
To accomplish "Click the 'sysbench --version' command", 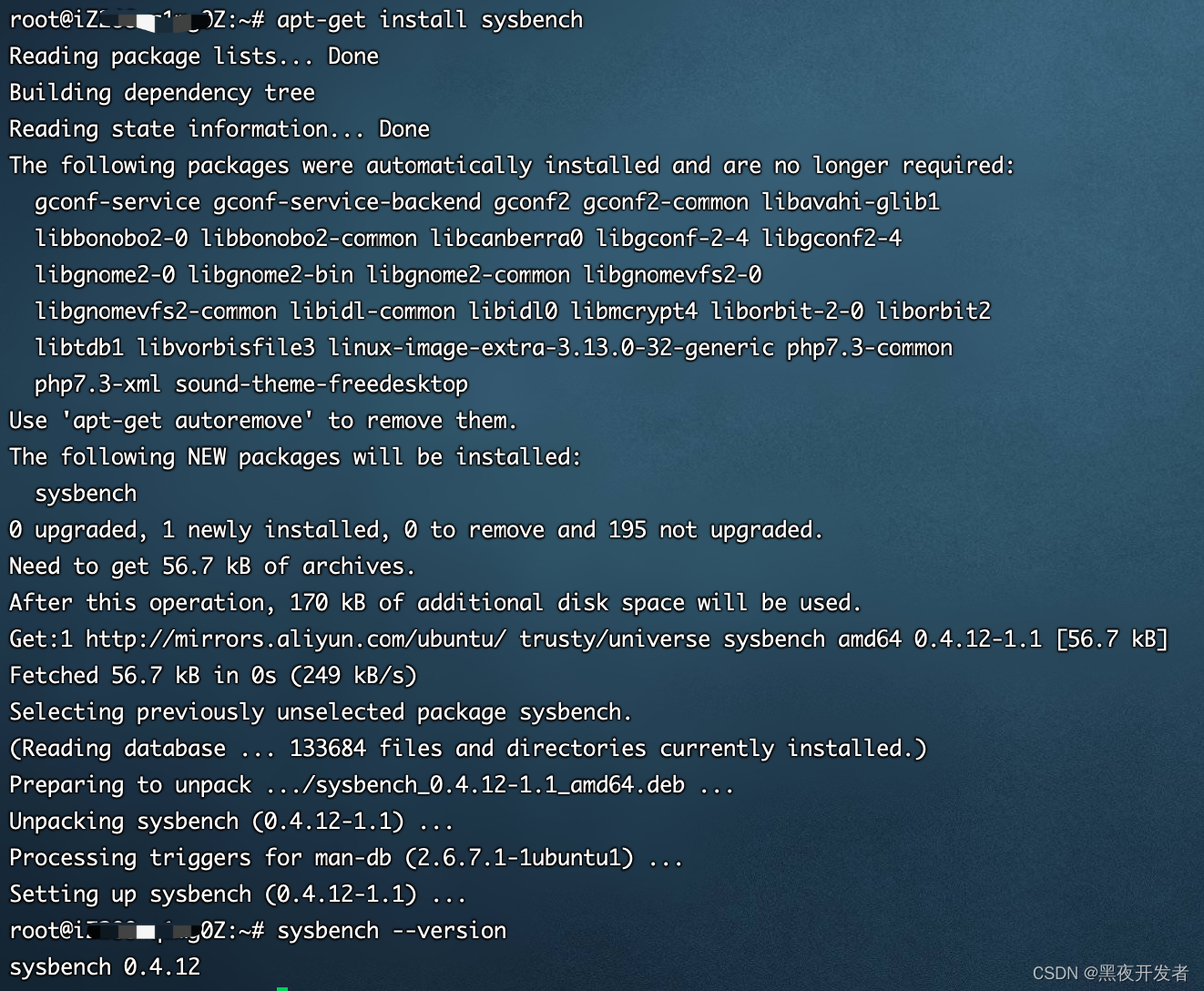I will [x=392, y=931].
